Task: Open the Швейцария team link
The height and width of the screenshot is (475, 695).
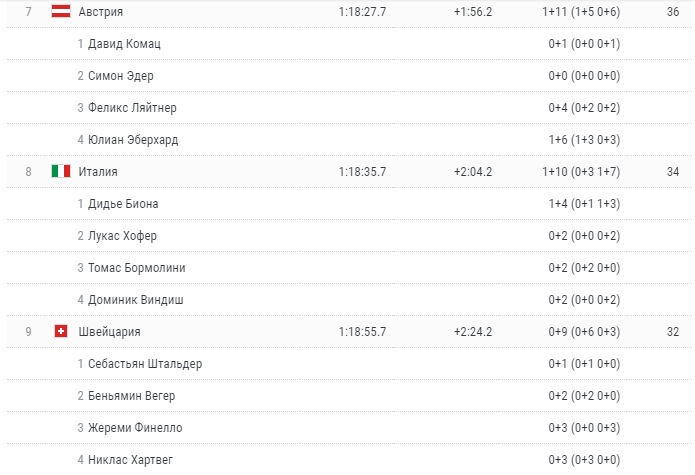Action: [109, 331]
